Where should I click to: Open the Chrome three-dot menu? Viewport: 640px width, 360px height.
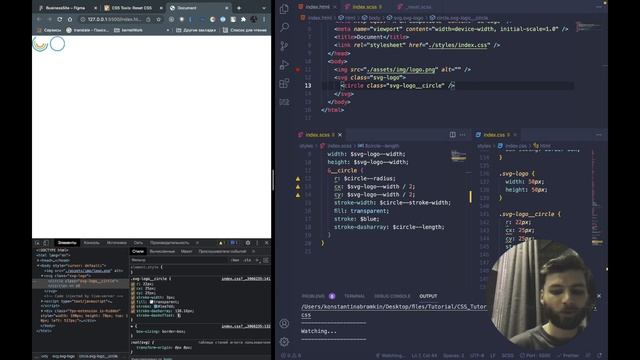(264, 19)
